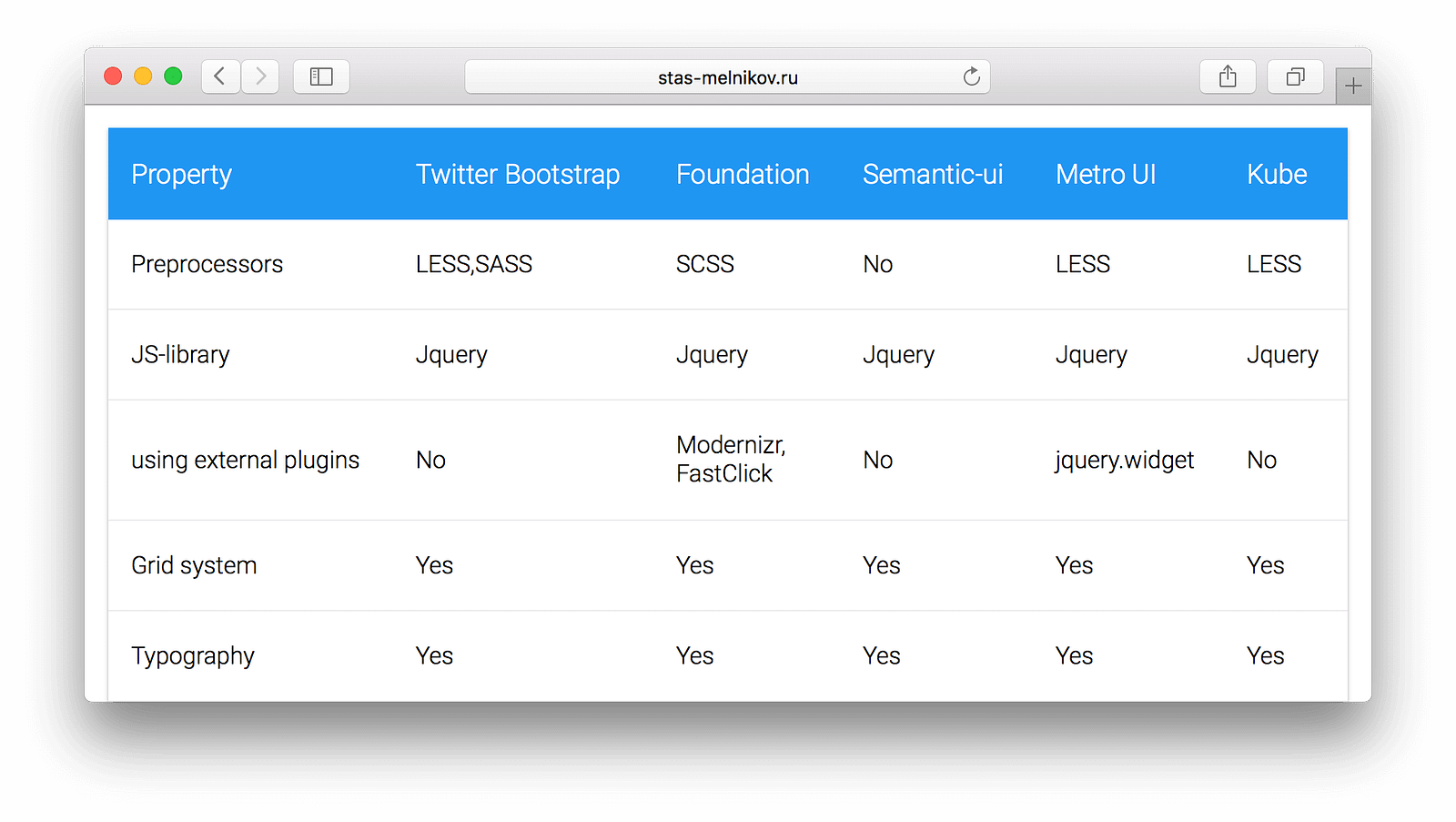Enter full screen with green button
Viewport: 1456px width, 822px height.
tap(173, 76)
